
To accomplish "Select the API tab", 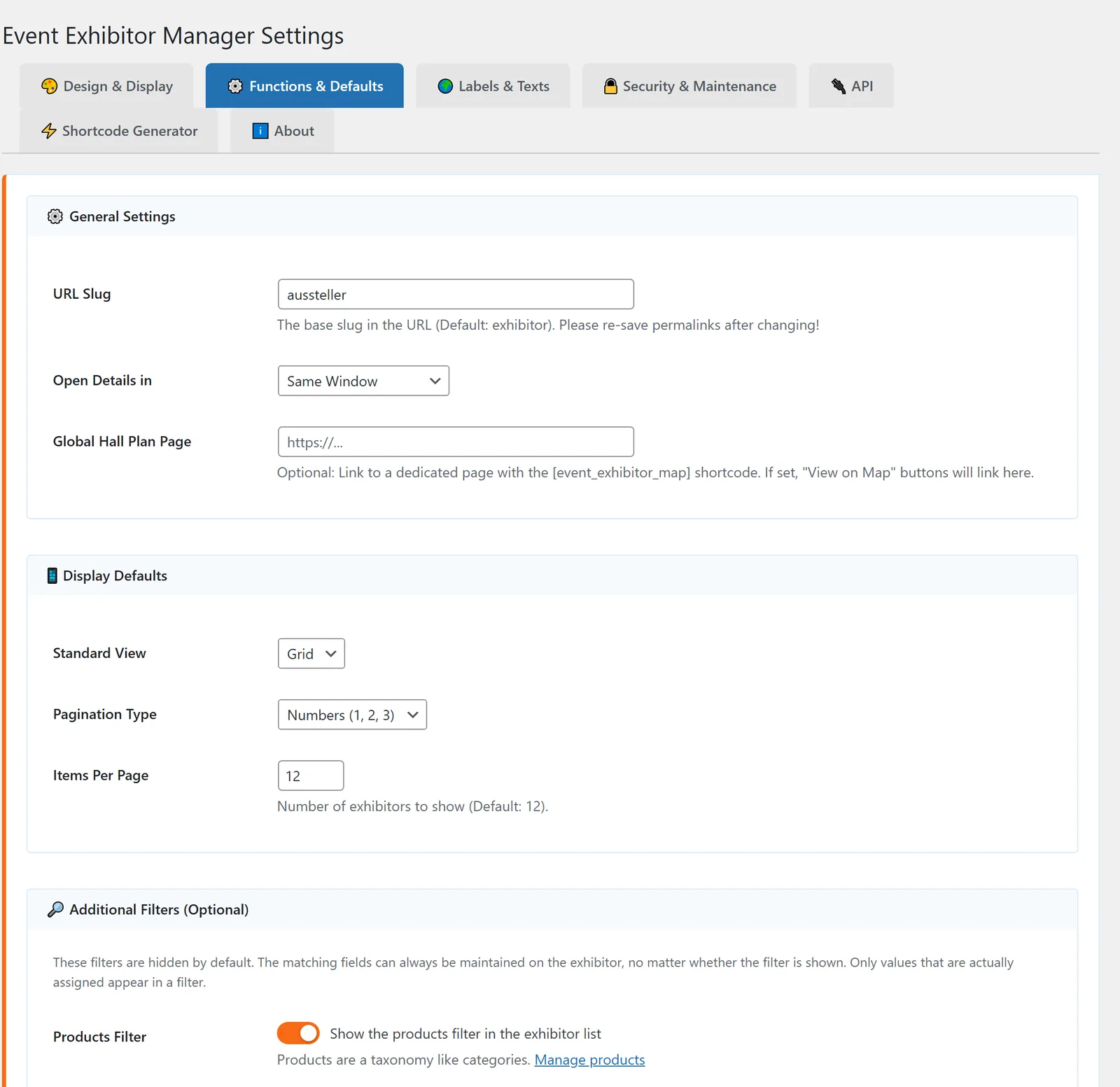I will (851, 86).
